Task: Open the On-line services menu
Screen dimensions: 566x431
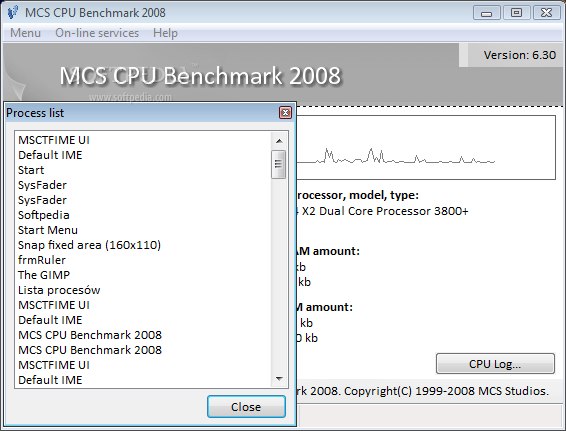Action: point(97,33)
